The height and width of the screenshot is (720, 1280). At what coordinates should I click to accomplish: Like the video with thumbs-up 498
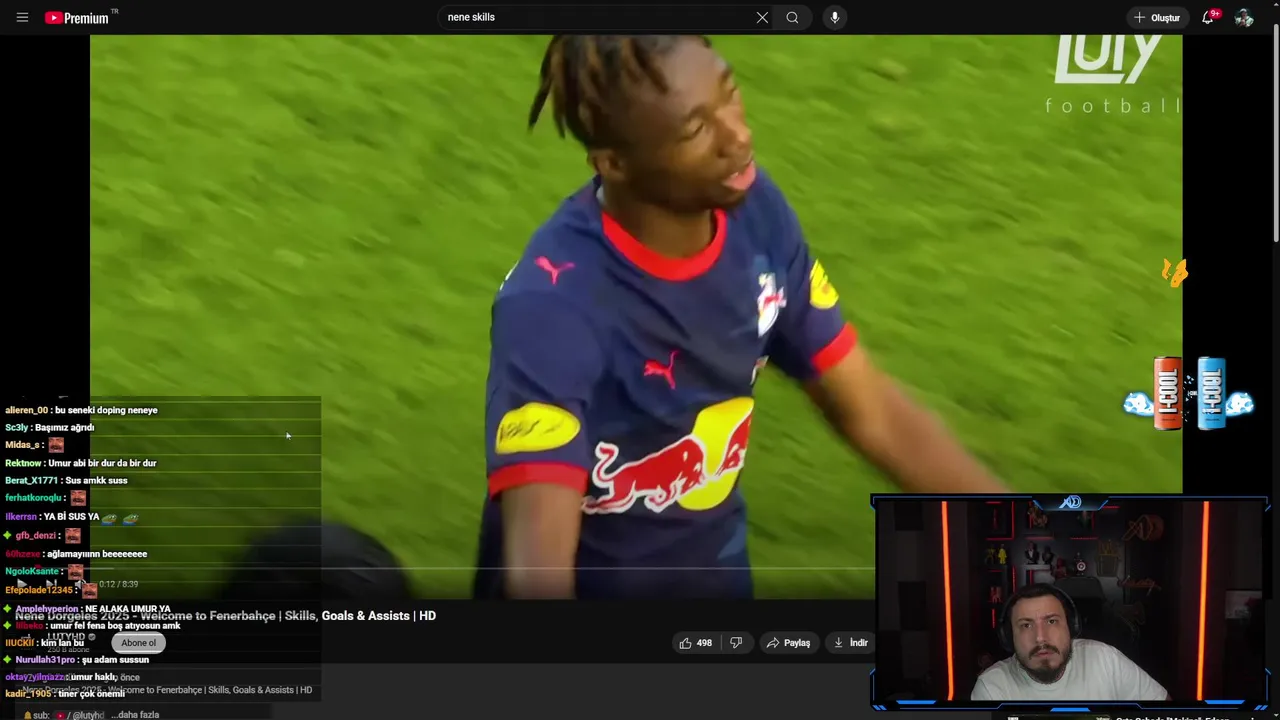click(696, 643)
